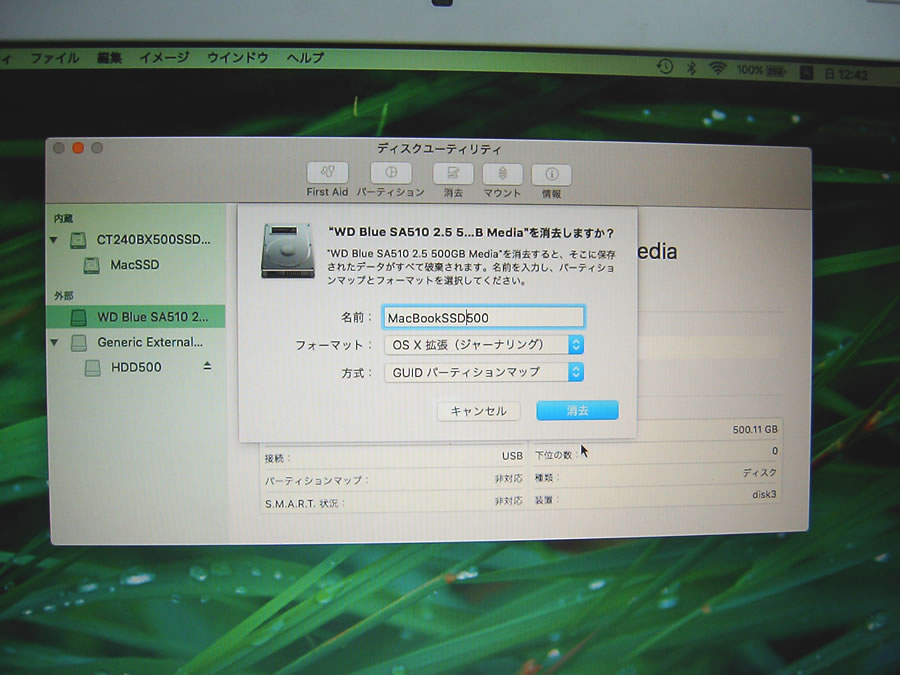Click the 内蔵 sidebar heading

(63, 218)
